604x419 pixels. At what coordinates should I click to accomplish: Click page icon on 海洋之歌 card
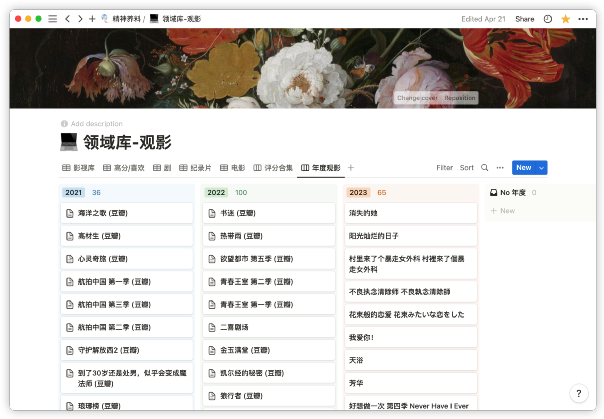point(70,213)
